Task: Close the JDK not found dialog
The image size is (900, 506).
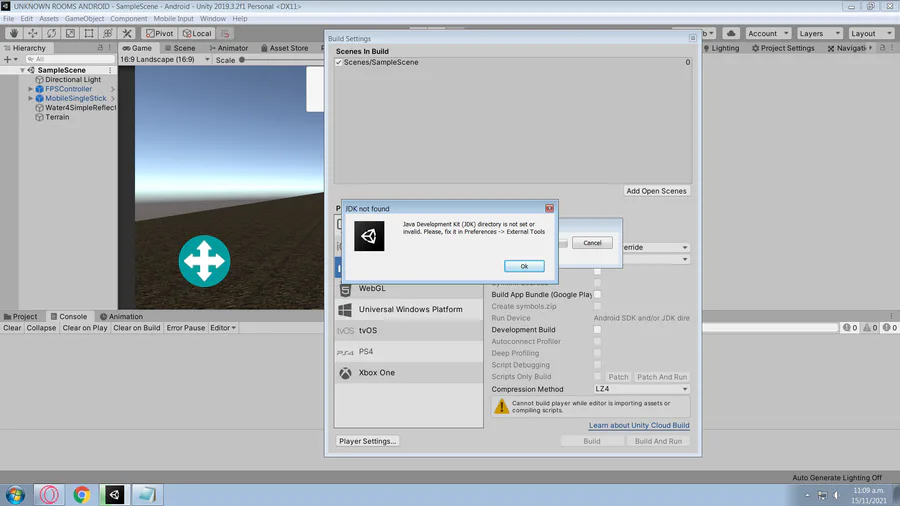Action: (x=549, y=208)
